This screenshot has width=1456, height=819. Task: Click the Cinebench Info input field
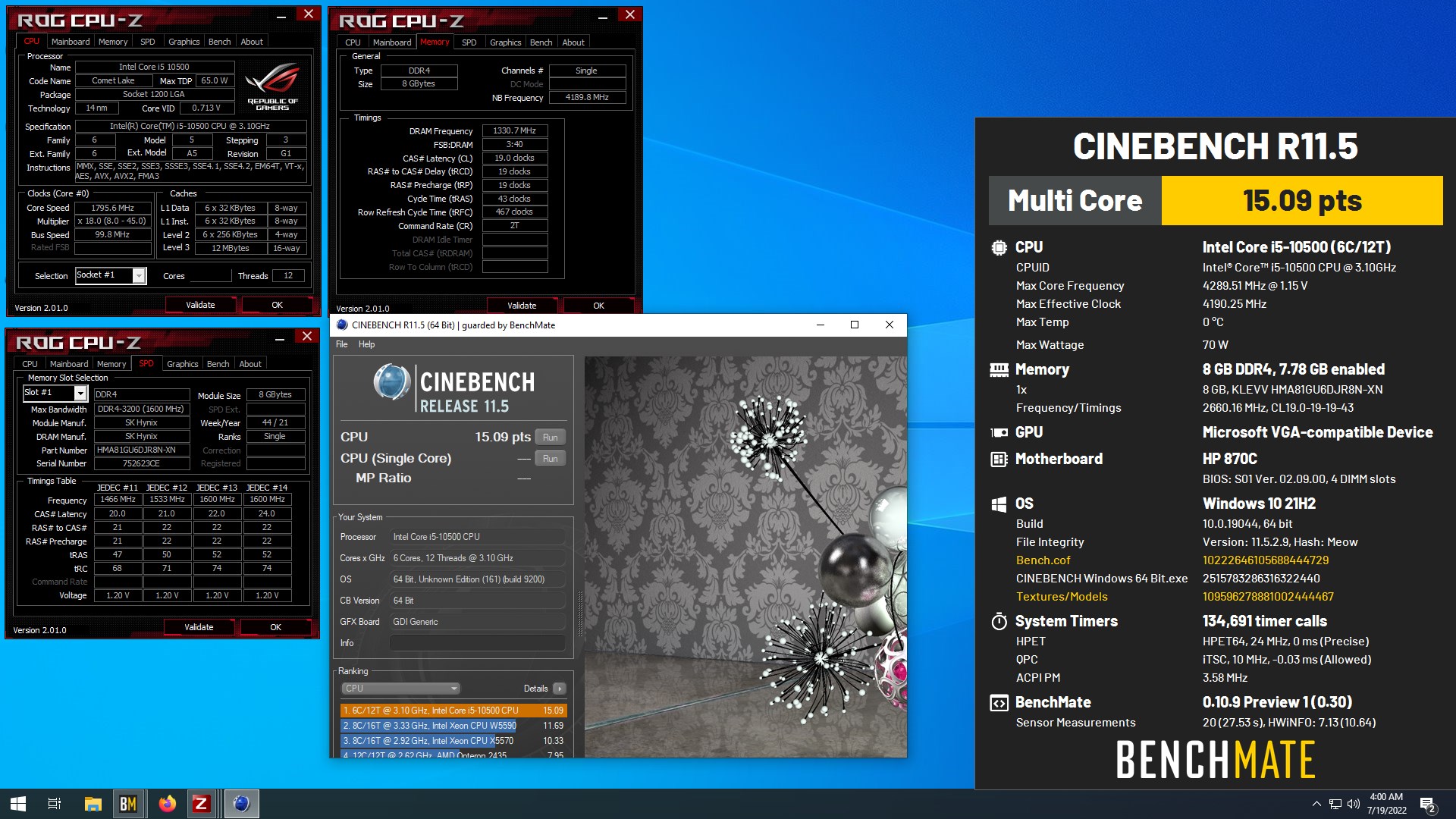(x=477, y=643)
